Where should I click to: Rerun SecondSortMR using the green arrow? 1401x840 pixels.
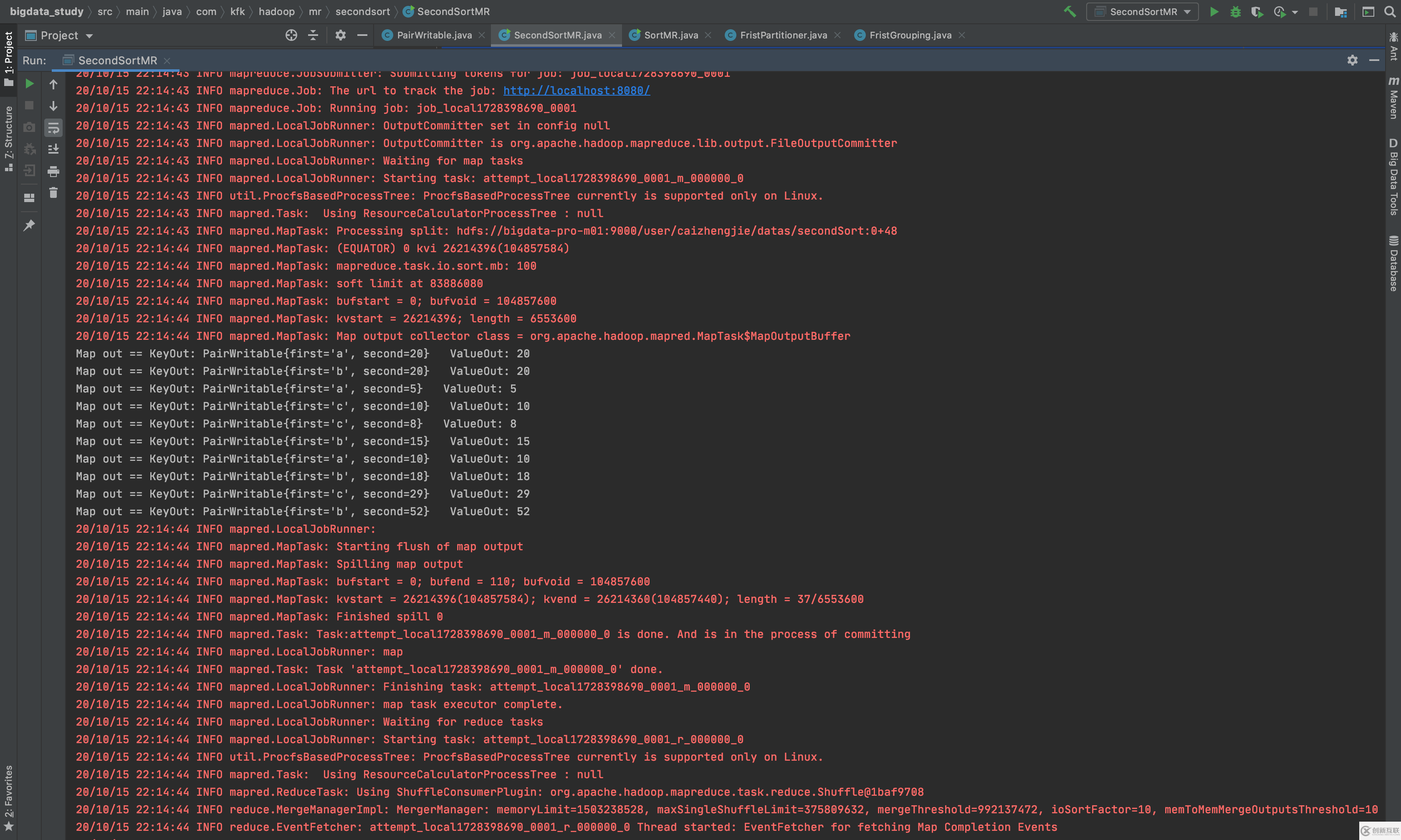point(29,84)
